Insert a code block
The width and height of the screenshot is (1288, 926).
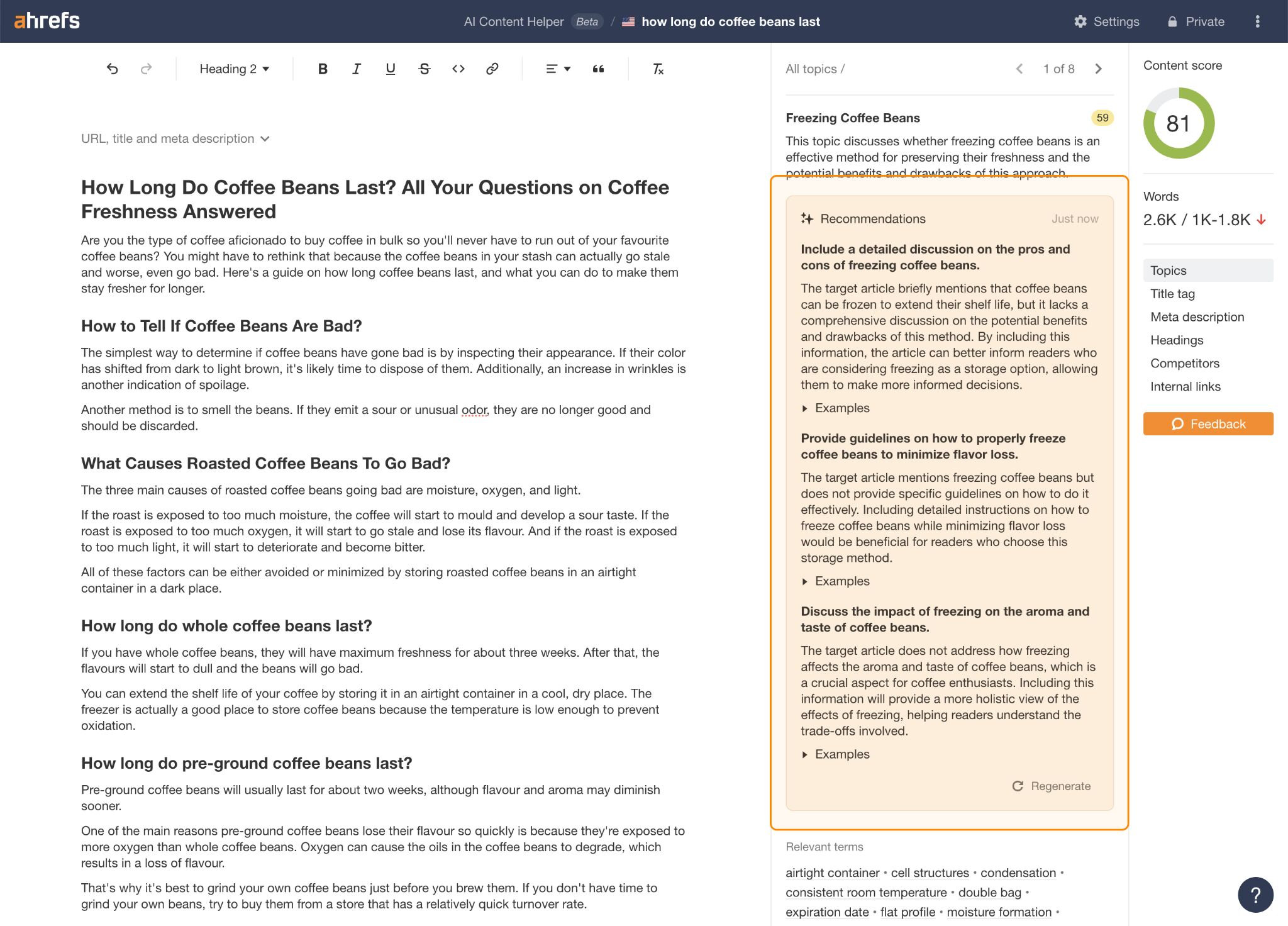point(458,69)
